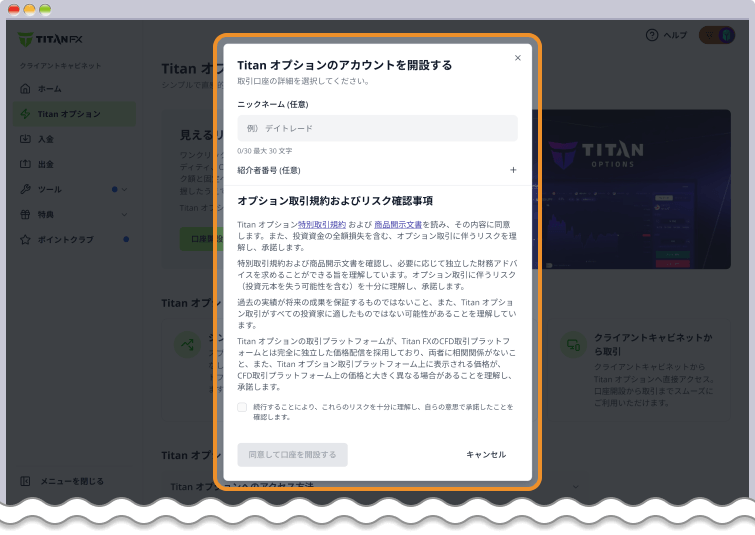Click the green chart card icon
Viewport: 755px width, 535px height.
click(x=187, y=345)
